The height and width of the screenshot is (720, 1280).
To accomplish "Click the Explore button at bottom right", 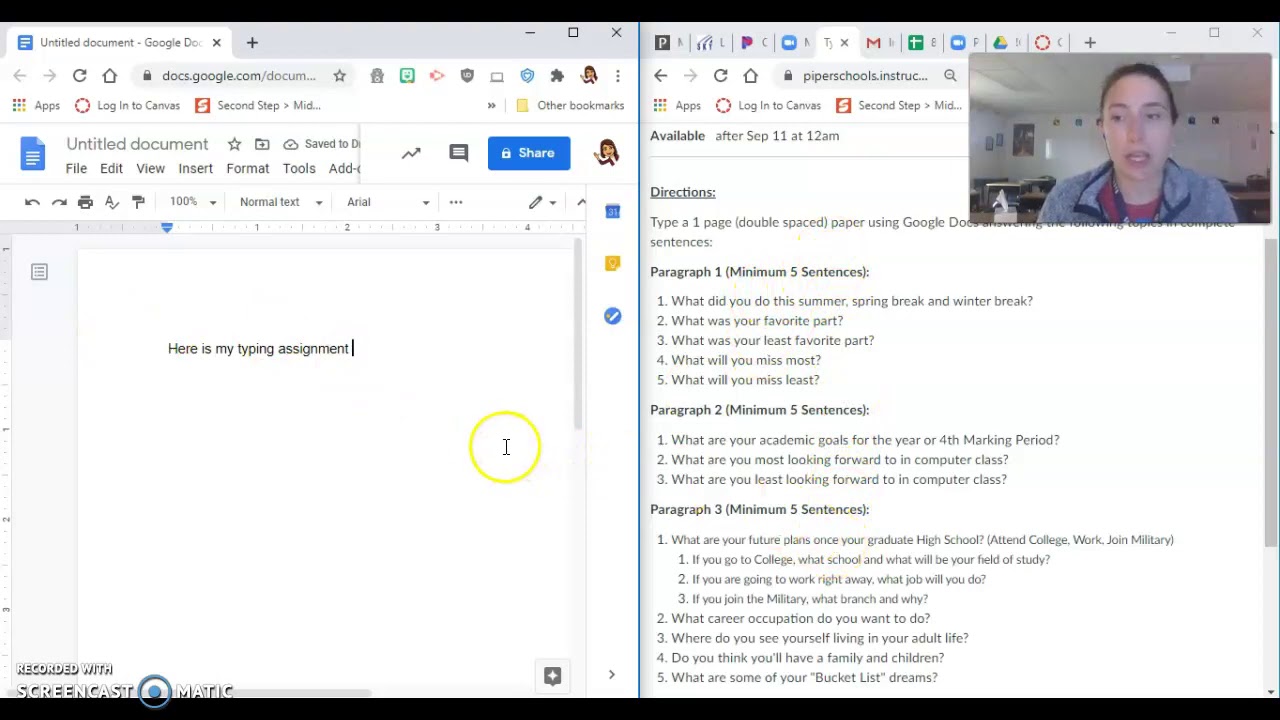I will point(552,676).
